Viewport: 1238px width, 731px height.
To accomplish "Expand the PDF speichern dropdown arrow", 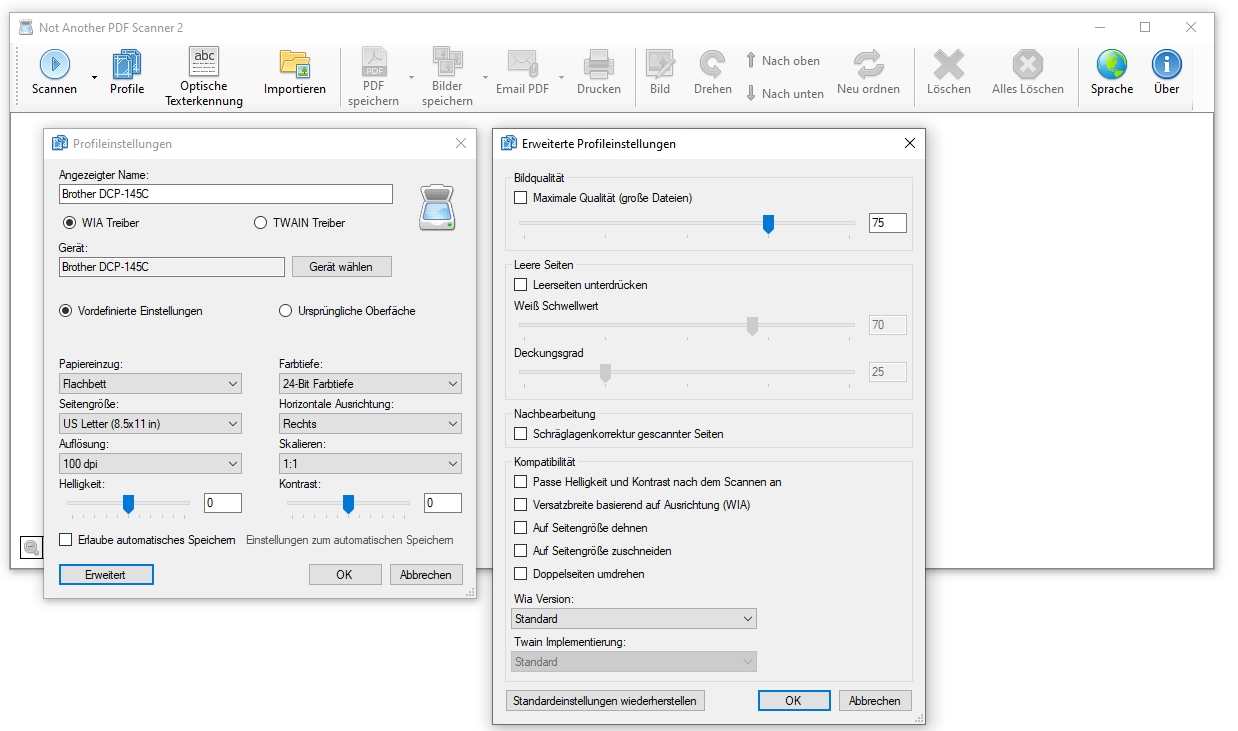I will 411,76.
